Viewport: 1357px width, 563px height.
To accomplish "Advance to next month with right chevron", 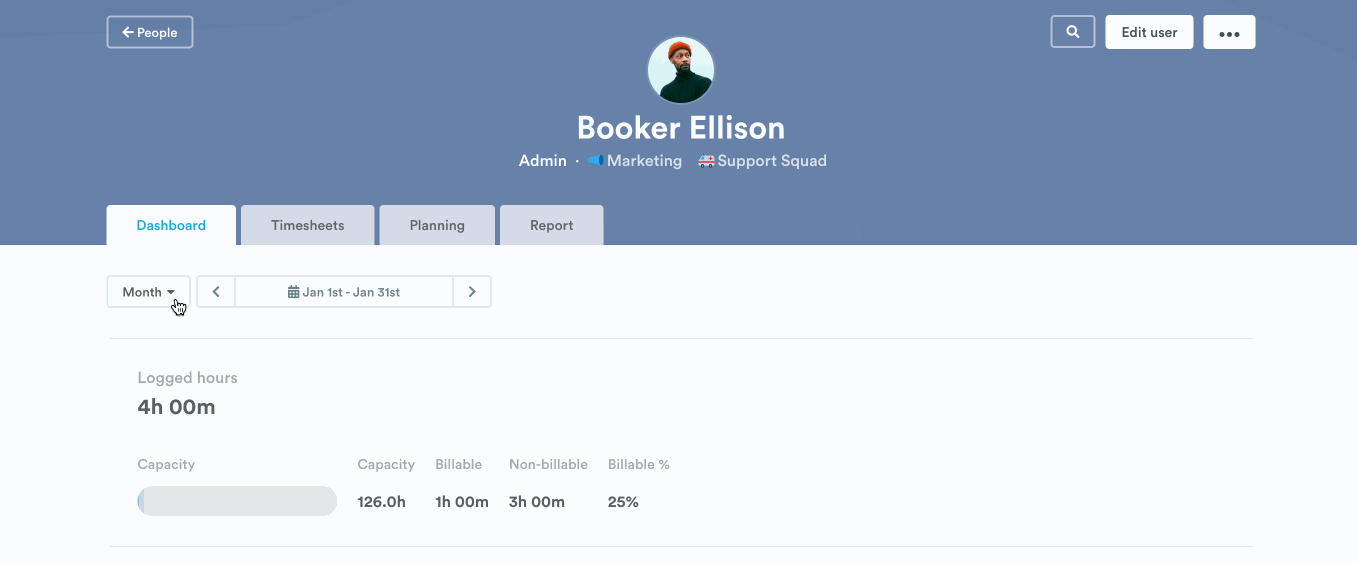I will coord(472,292).
